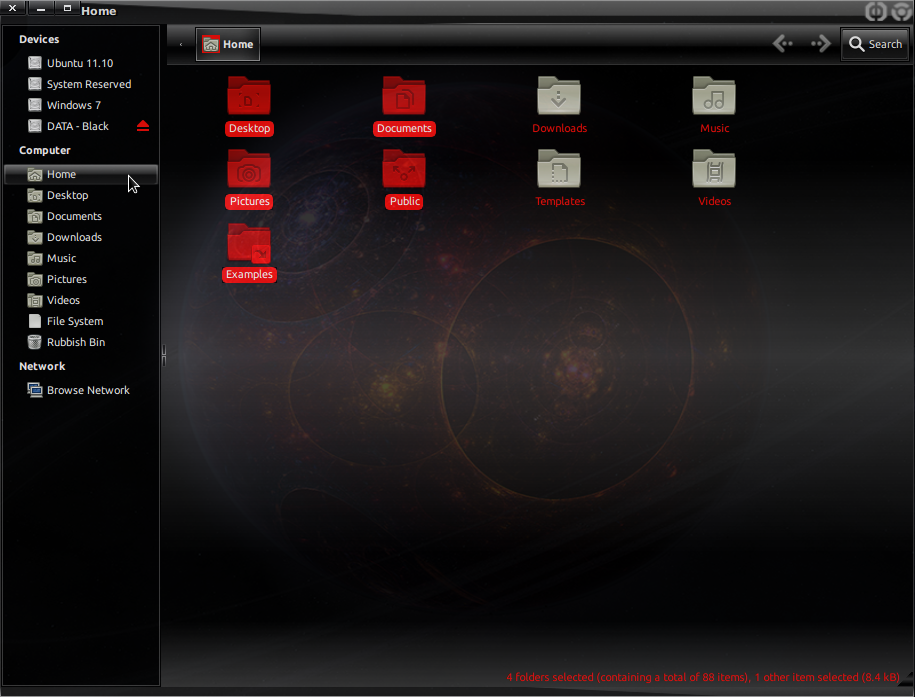
Task: Go to Pictures in the sidebar
Action: pyautogui.click(x=81, y=279)
